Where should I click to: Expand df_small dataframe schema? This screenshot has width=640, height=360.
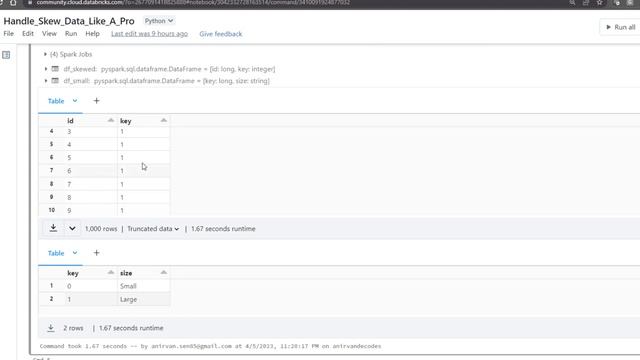coord(46,81)
